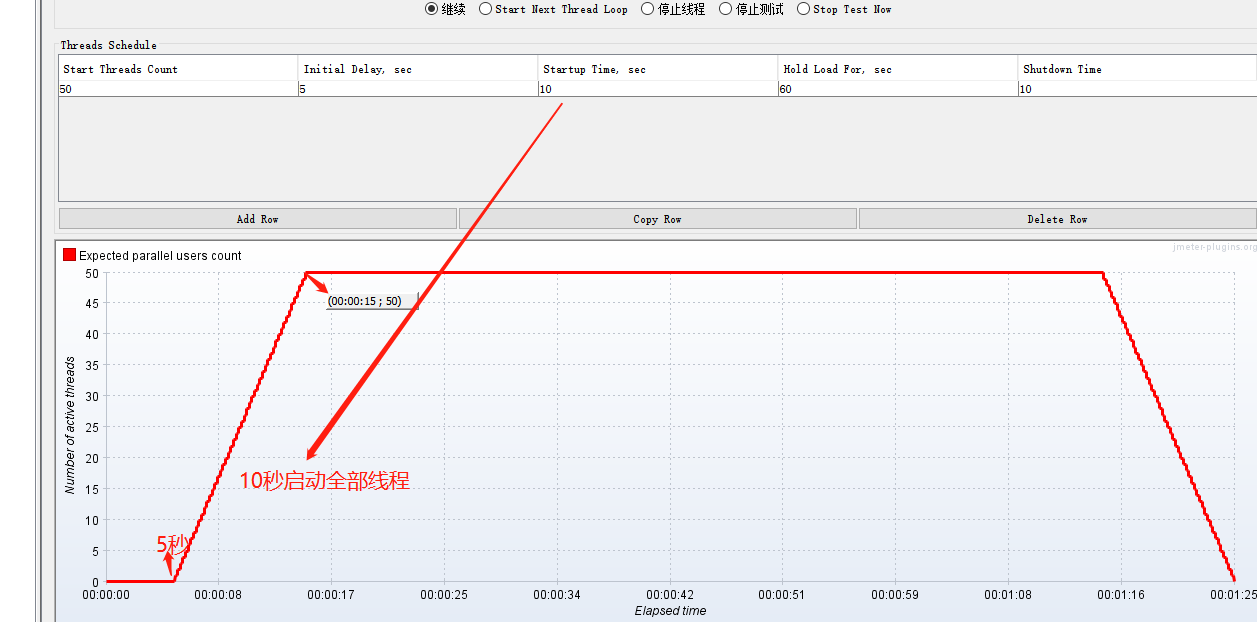Select the Start Next Thread Loop option
The height and width of the screenshot is (622, 1257).
487,9
